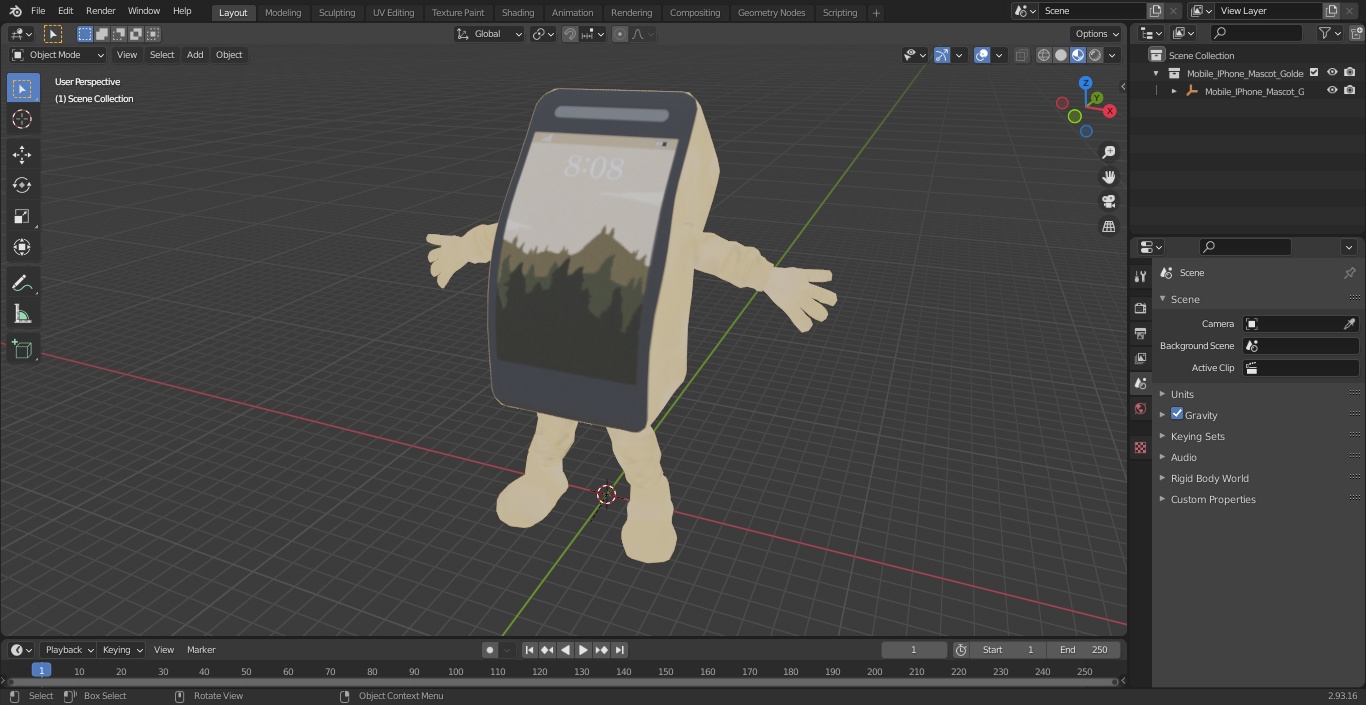Click the Blender logo icon

tap(16, 11)
